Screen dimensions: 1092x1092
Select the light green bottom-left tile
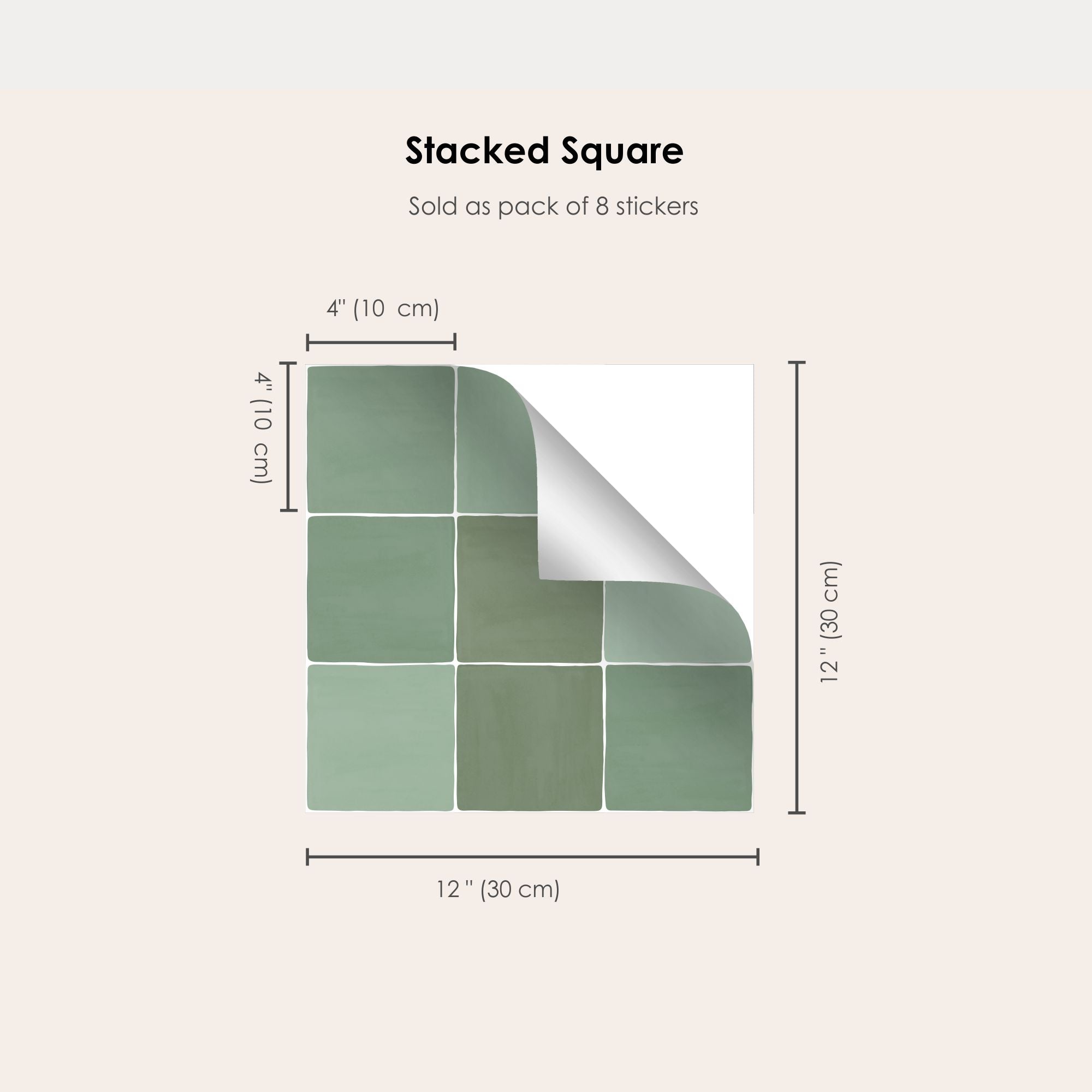381,737
